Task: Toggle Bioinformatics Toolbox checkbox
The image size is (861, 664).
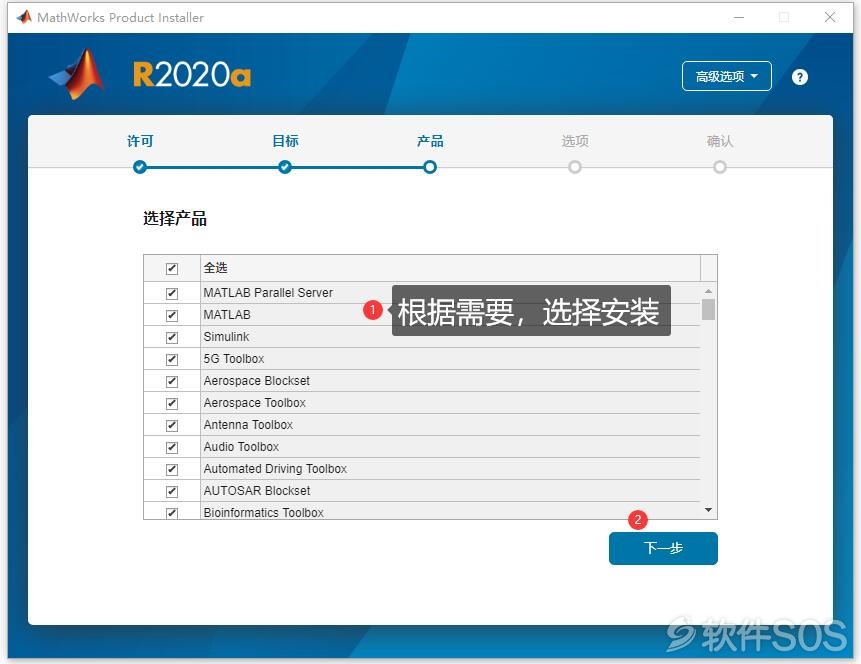Action: (x=172, y=513)
